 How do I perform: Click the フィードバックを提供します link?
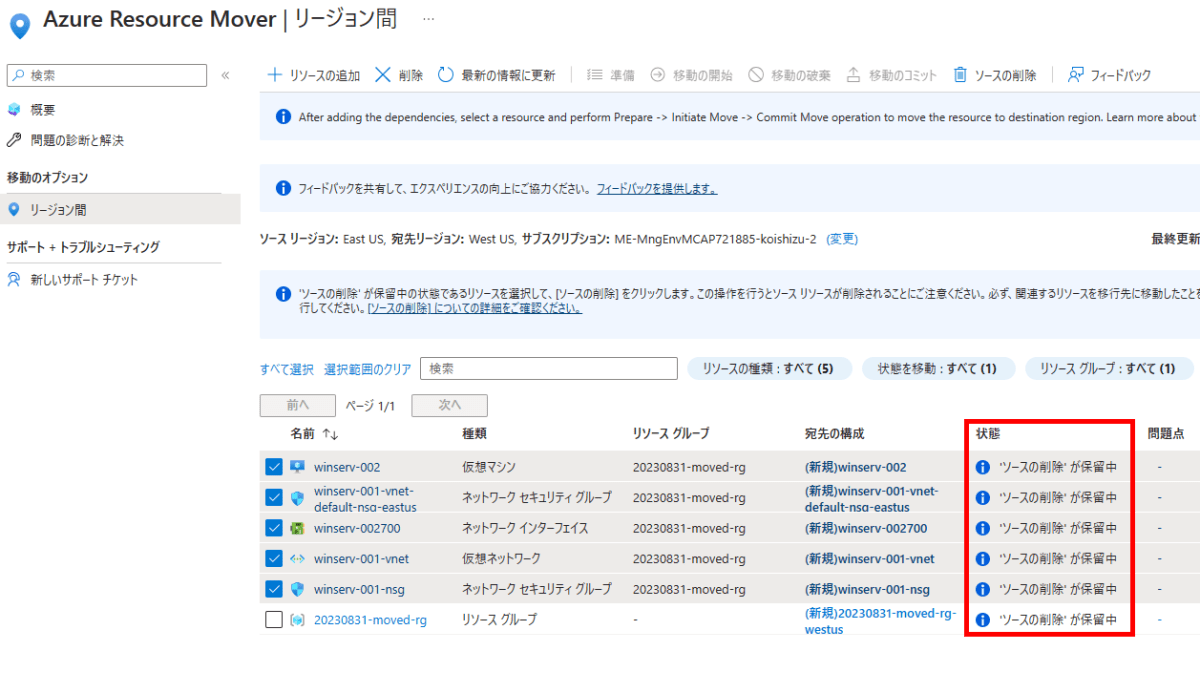(657, 188)
